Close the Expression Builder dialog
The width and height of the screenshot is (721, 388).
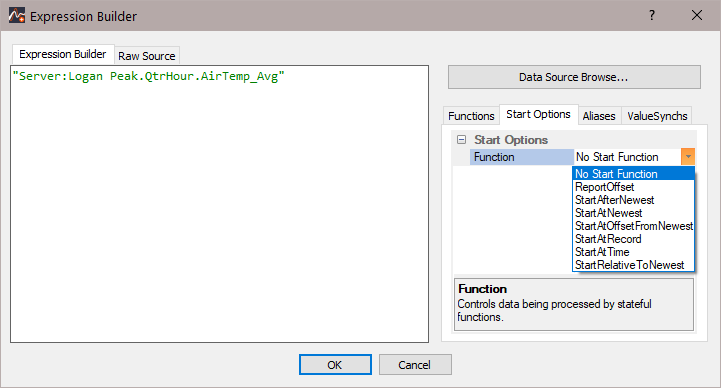point(697,16)
